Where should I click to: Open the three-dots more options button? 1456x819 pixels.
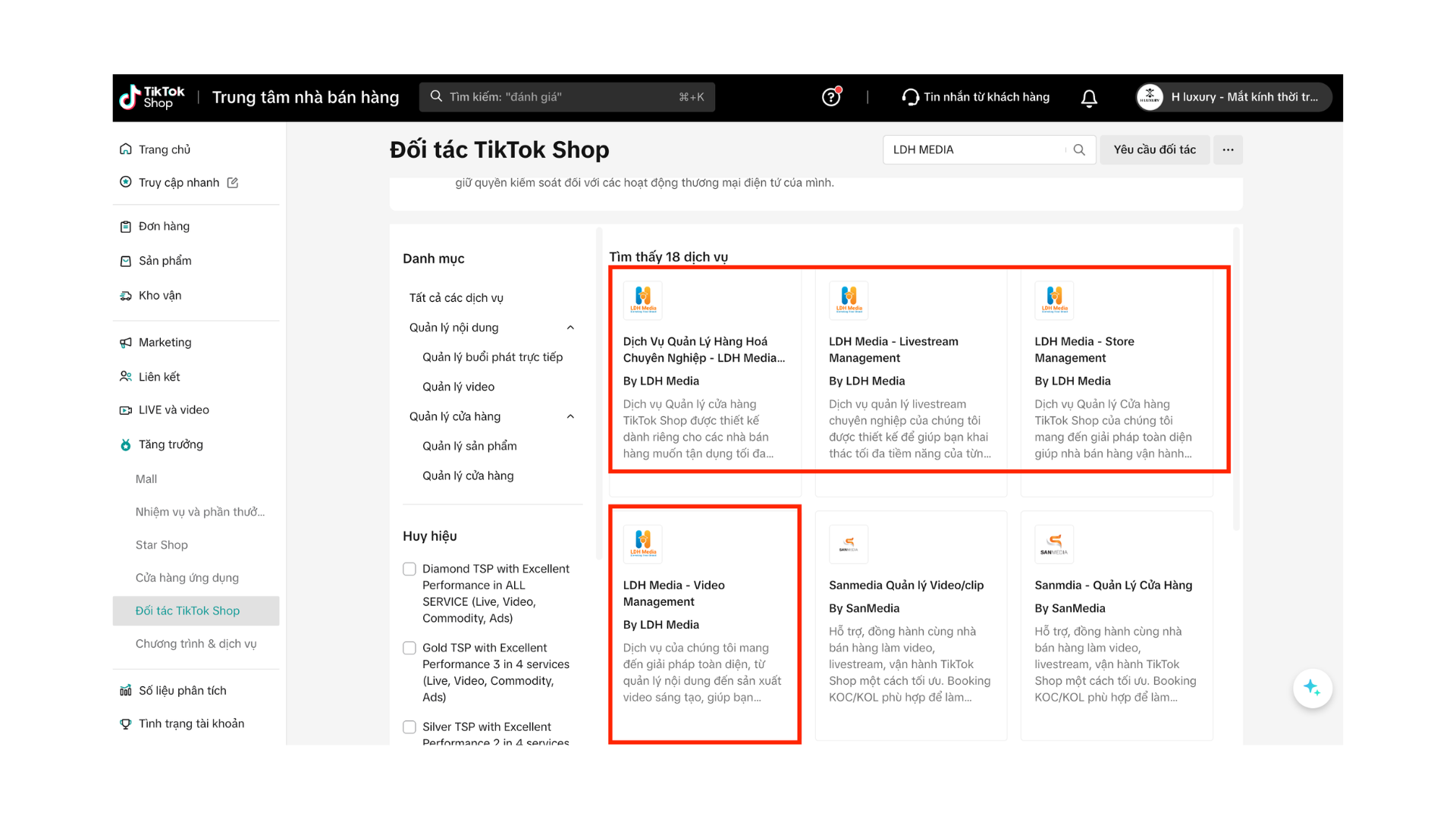1228,150
